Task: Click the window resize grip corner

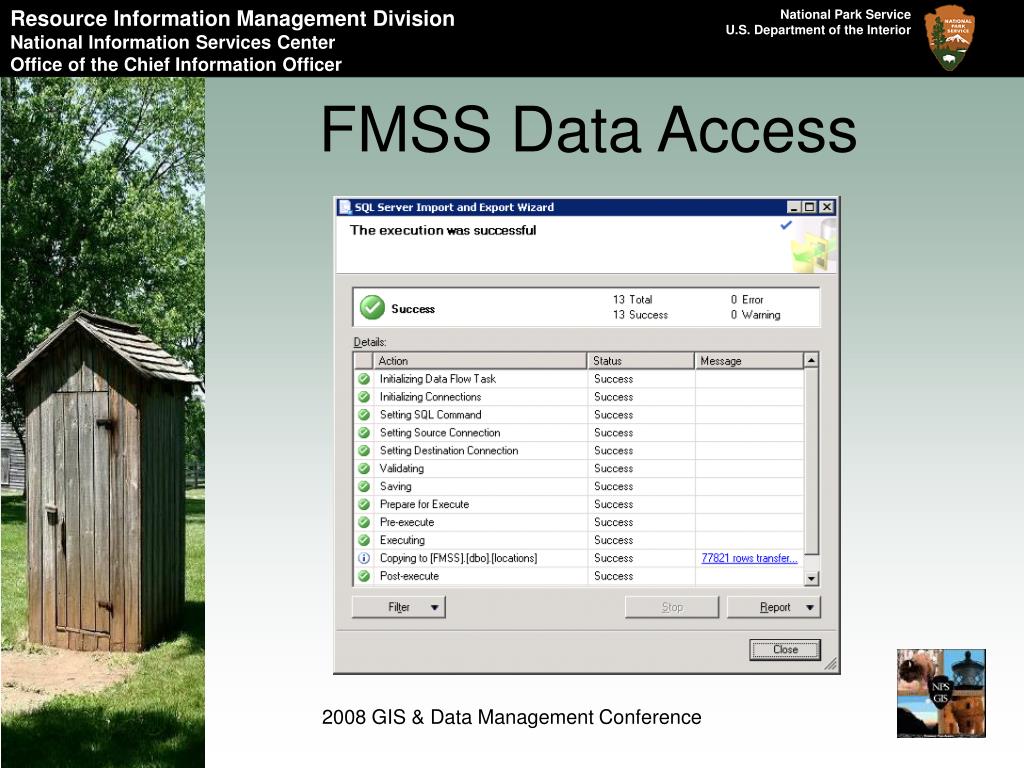Action: pyautogui.click(x=831, y=664)
